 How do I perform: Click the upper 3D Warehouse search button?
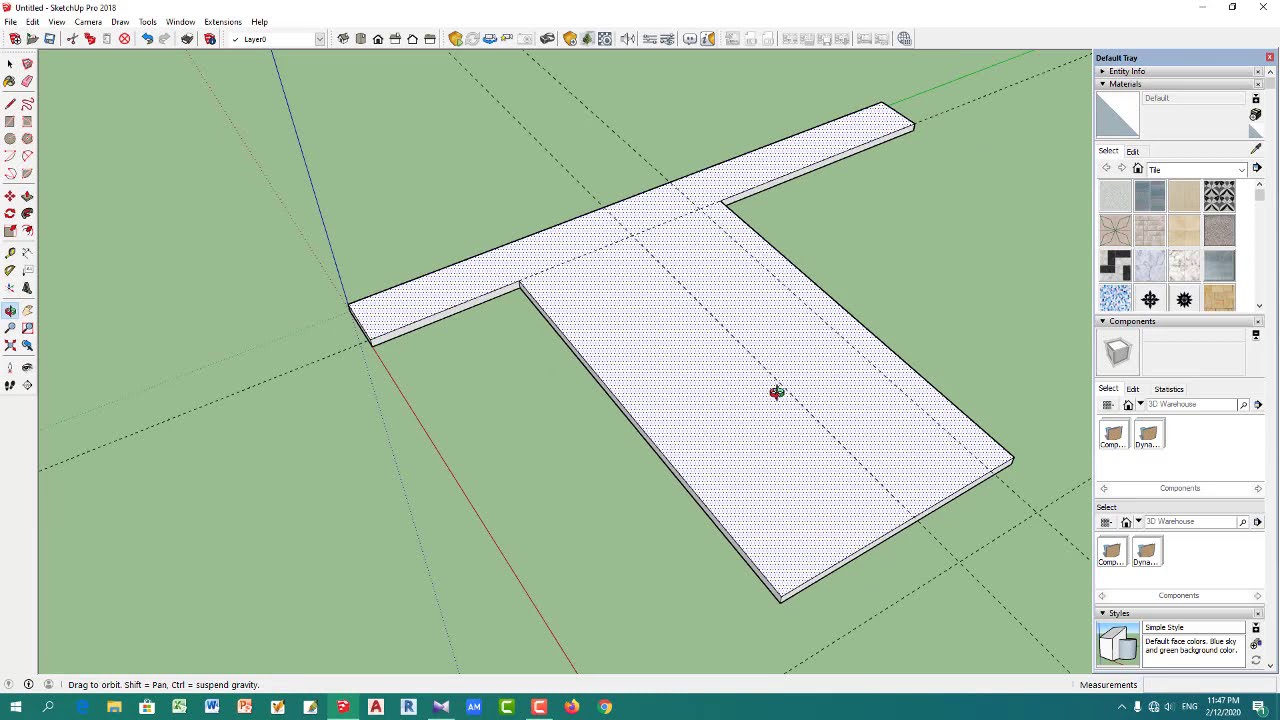(1243, 405)
